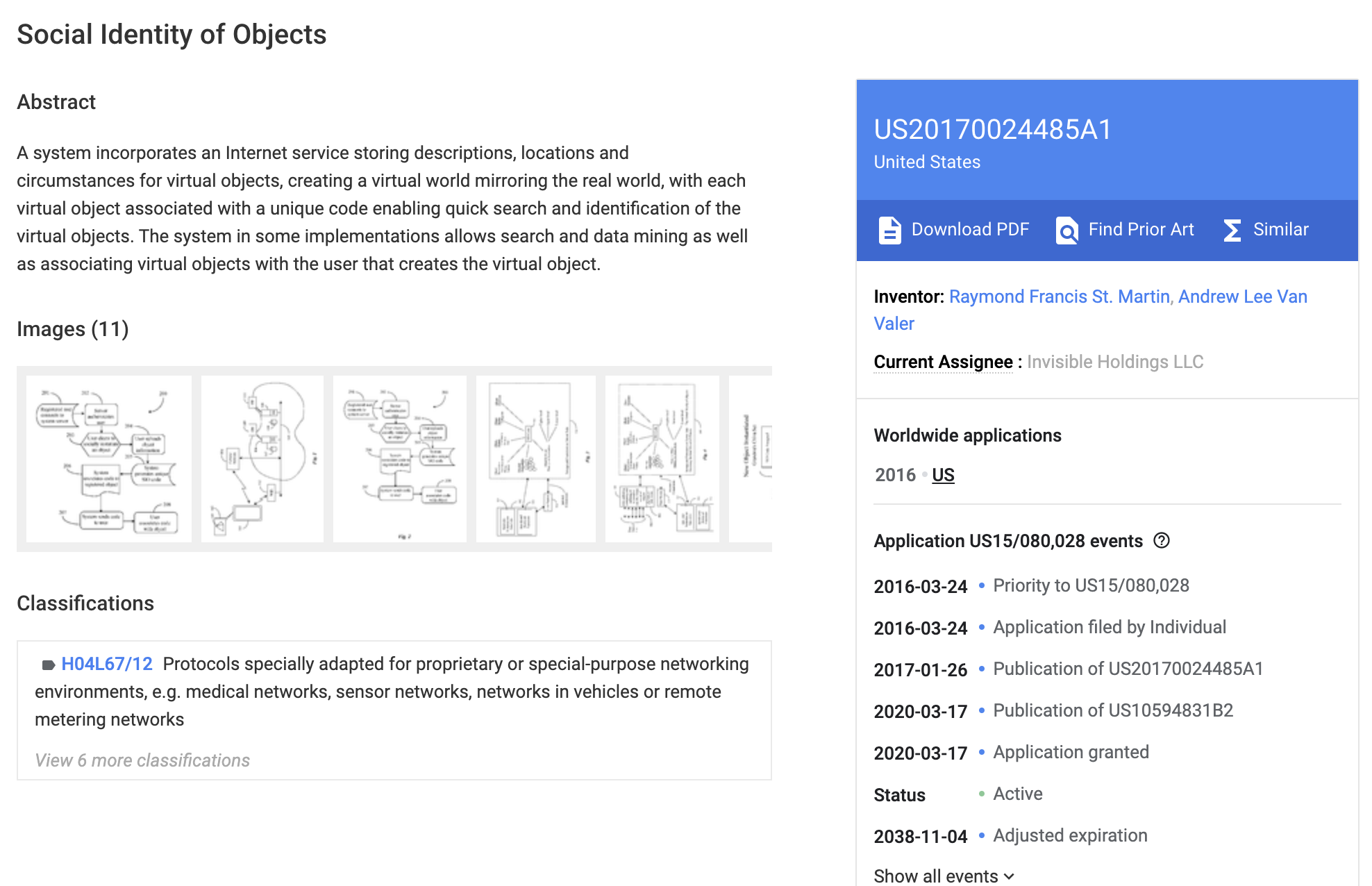This screenshot has height=886, width=1372.
Task: Click the Find Prior Art magnifier icon
Action: [x=1066, y=230]
